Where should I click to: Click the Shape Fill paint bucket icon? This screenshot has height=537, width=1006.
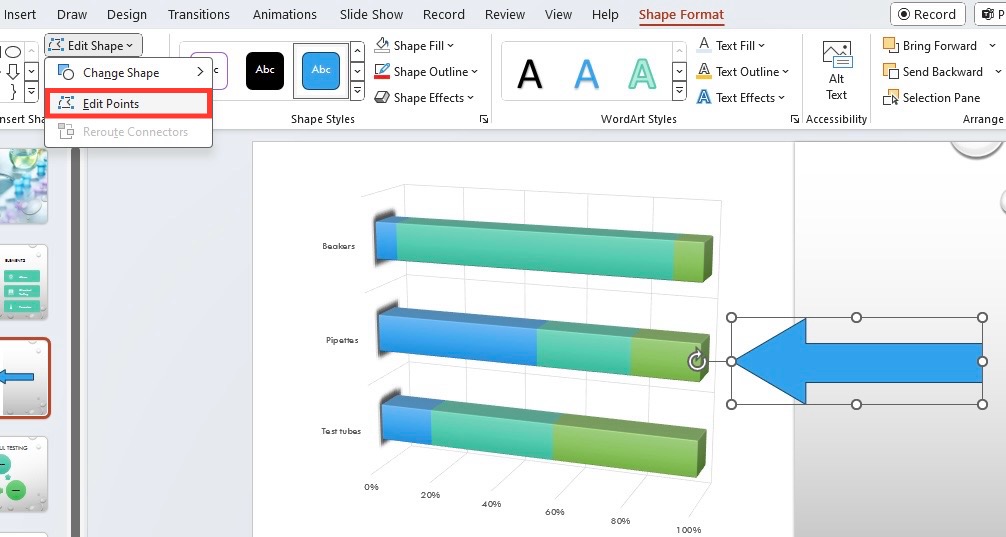coord(382,46)
